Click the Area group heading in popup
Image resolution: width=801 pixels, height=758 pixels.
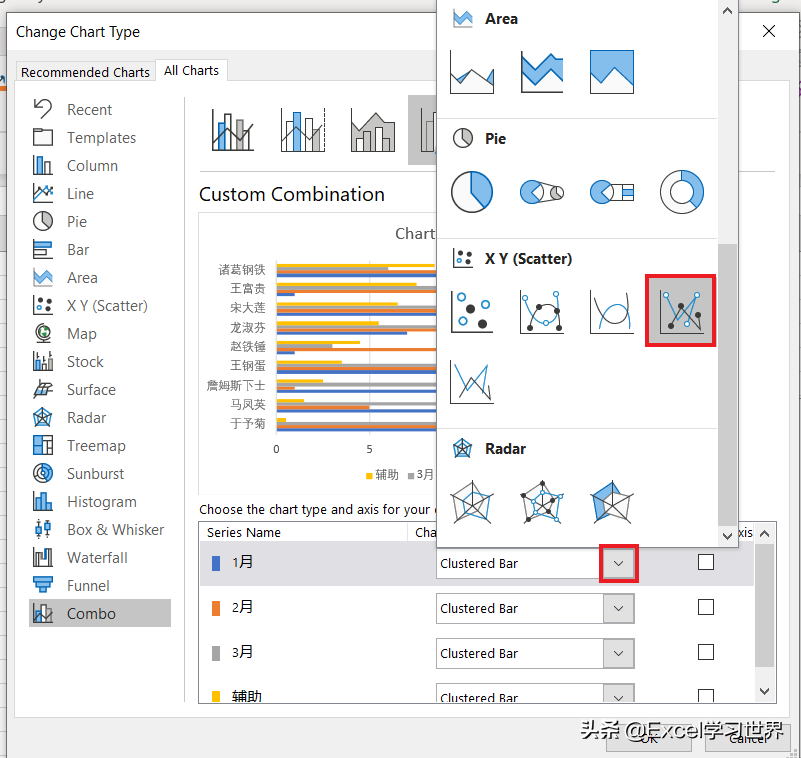pyautogui.click(x=501, y=19)
